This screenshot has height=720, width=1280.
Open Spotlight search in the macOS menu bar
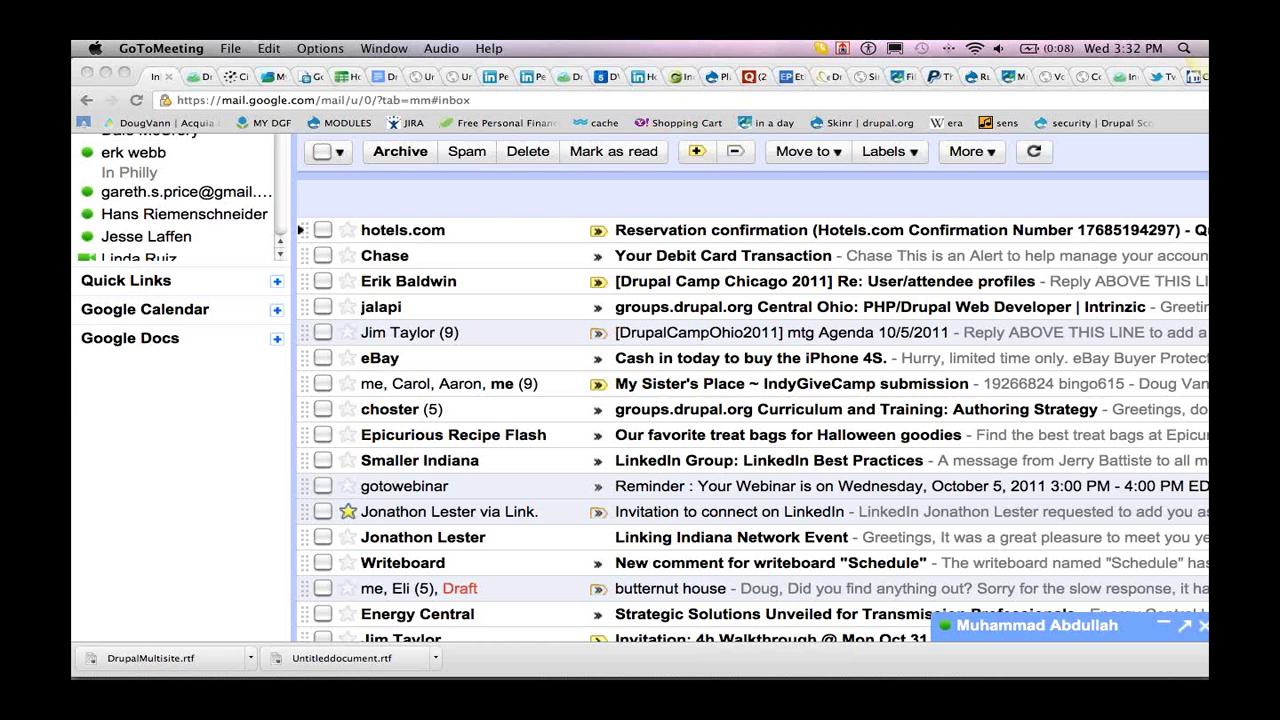coord(1184,48)
